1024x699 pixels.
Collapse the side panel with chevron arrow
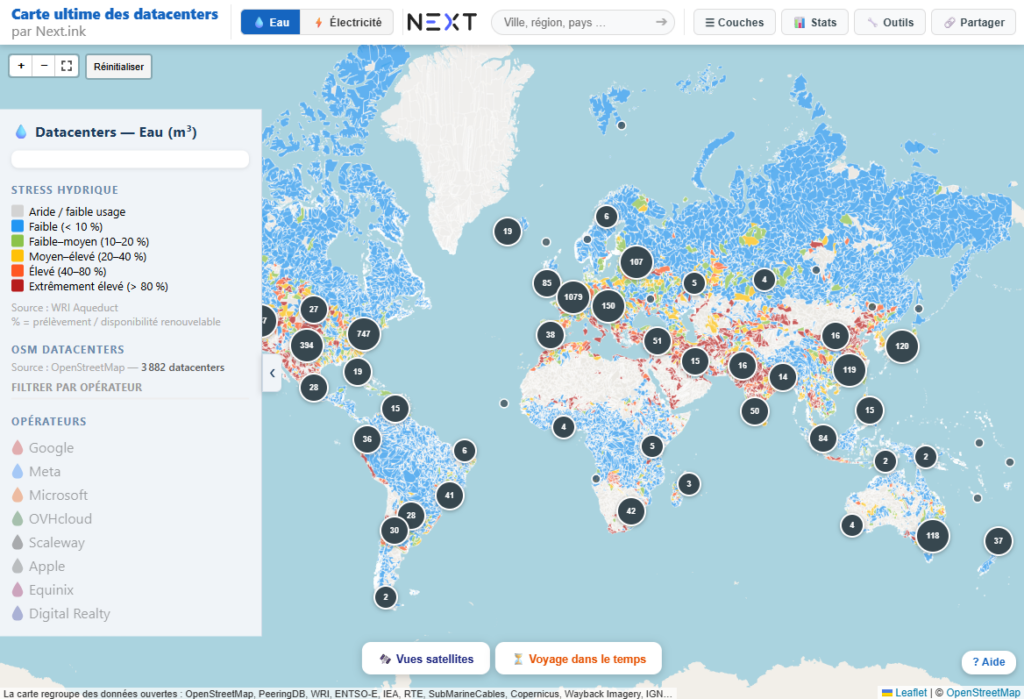(272, 373)
